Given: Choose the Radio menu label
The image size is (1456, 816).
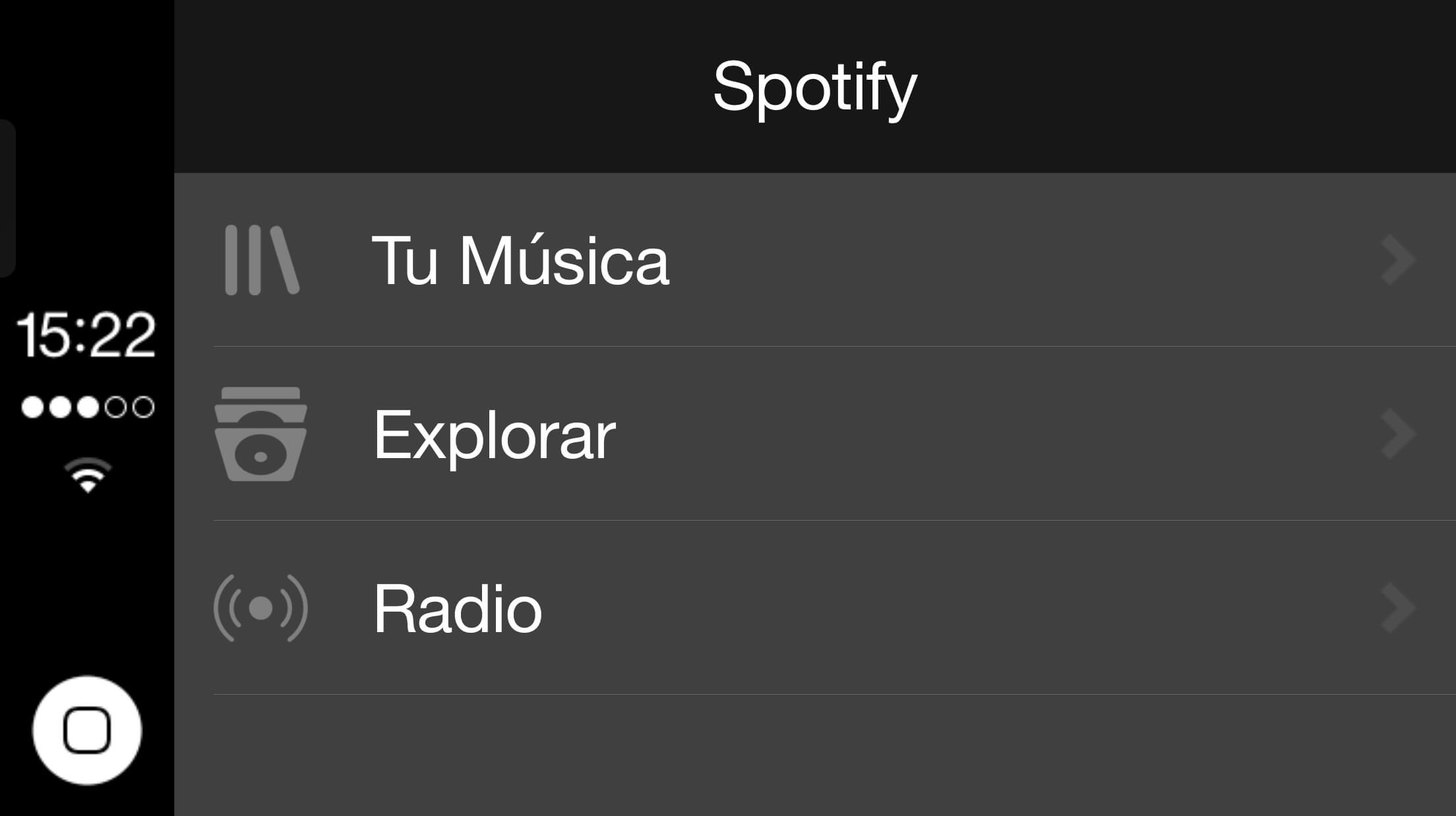Looking at the screenshot, I should 457,609.
